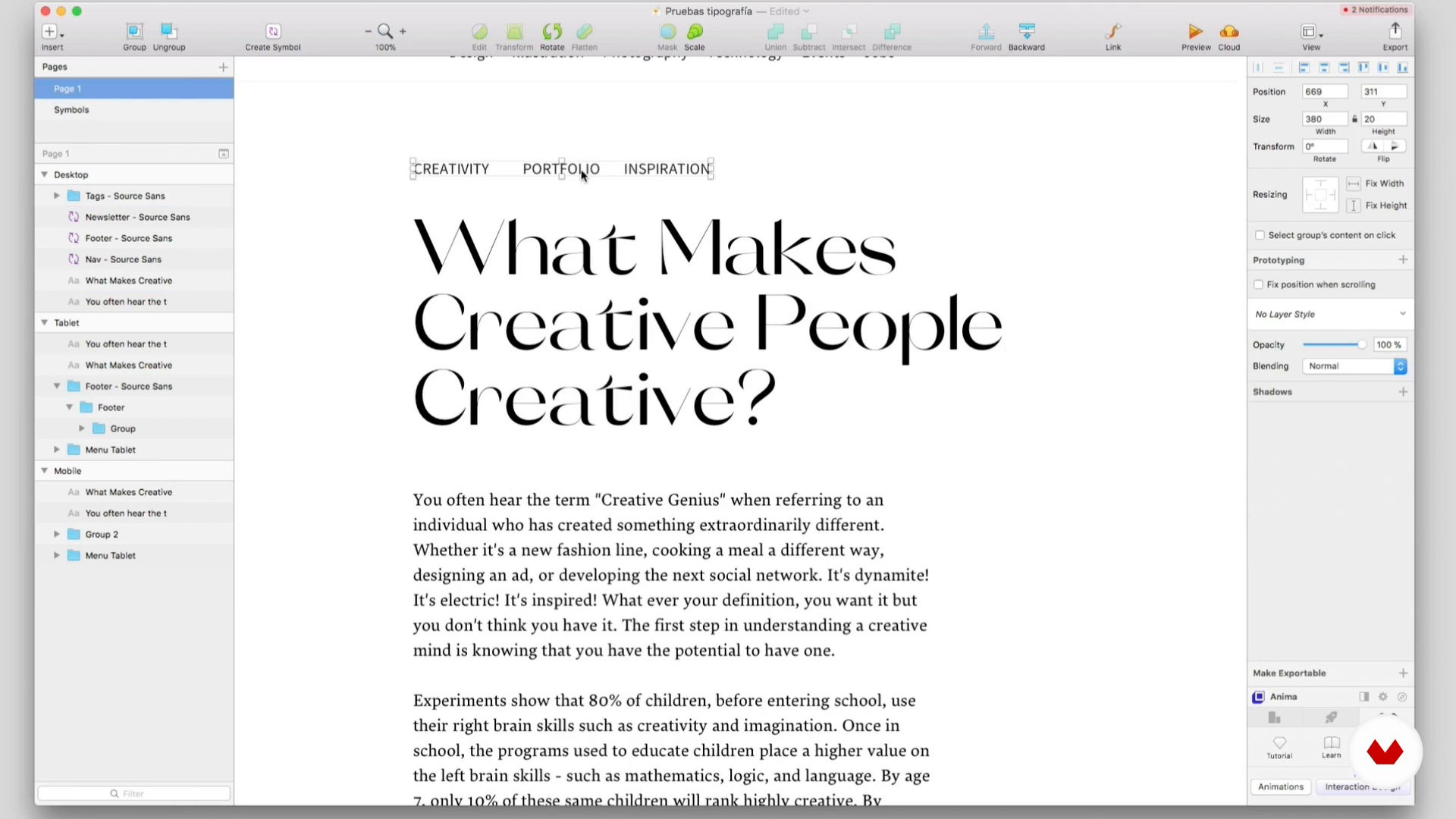Toggle the size proportions lock
The image size is (1456, 819).
click(1354, 119)
